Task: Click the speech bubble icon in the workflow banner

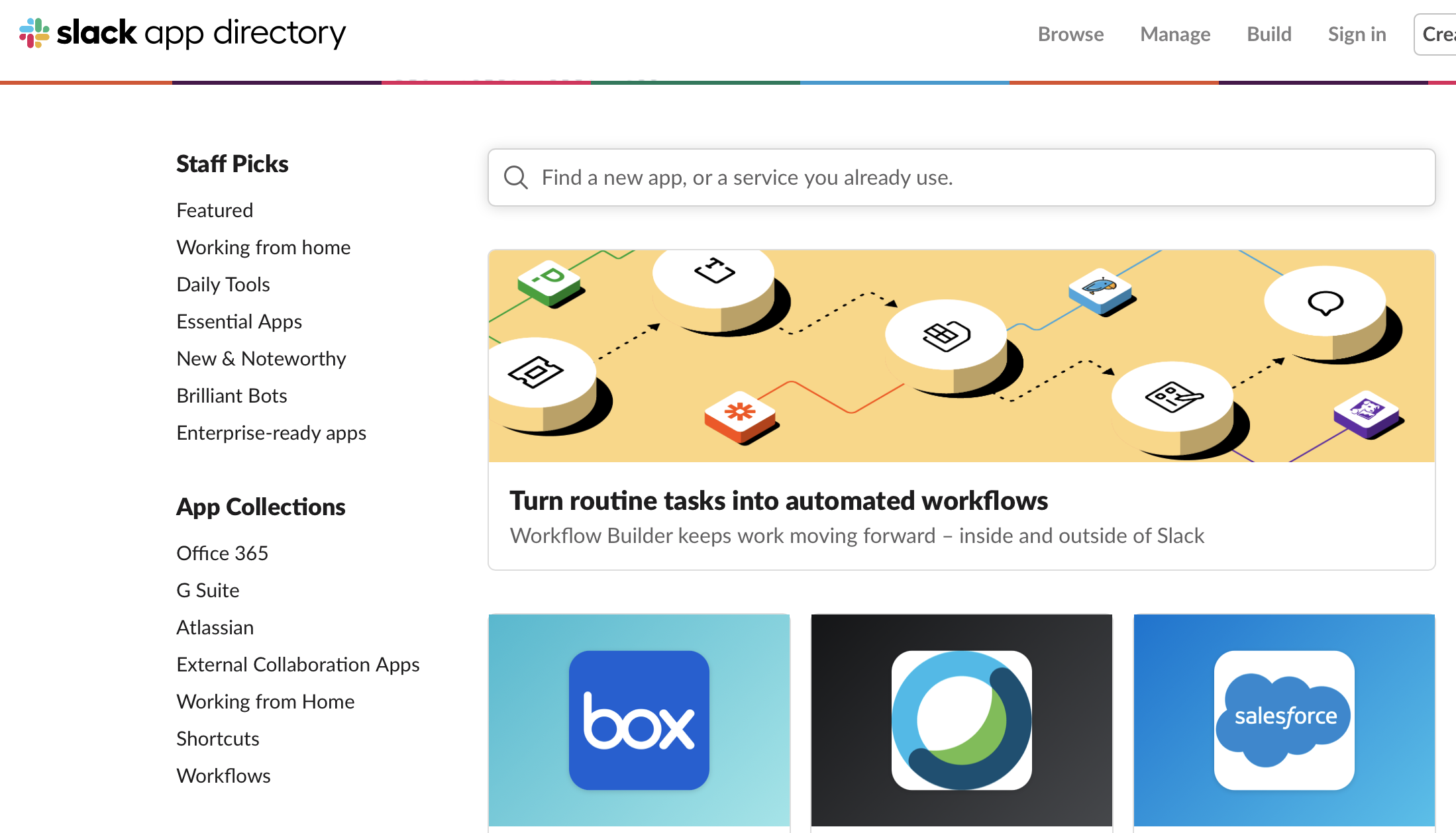Action: [1326, 301]
